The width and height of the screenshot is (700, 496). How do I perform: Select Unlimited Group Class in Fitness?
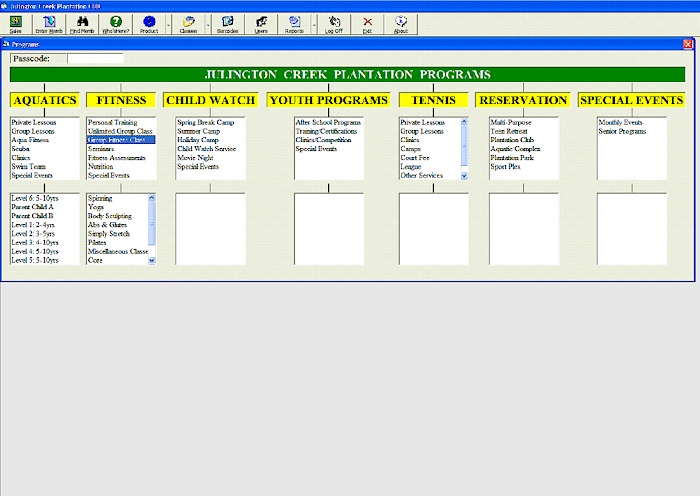tap(120, 131)
